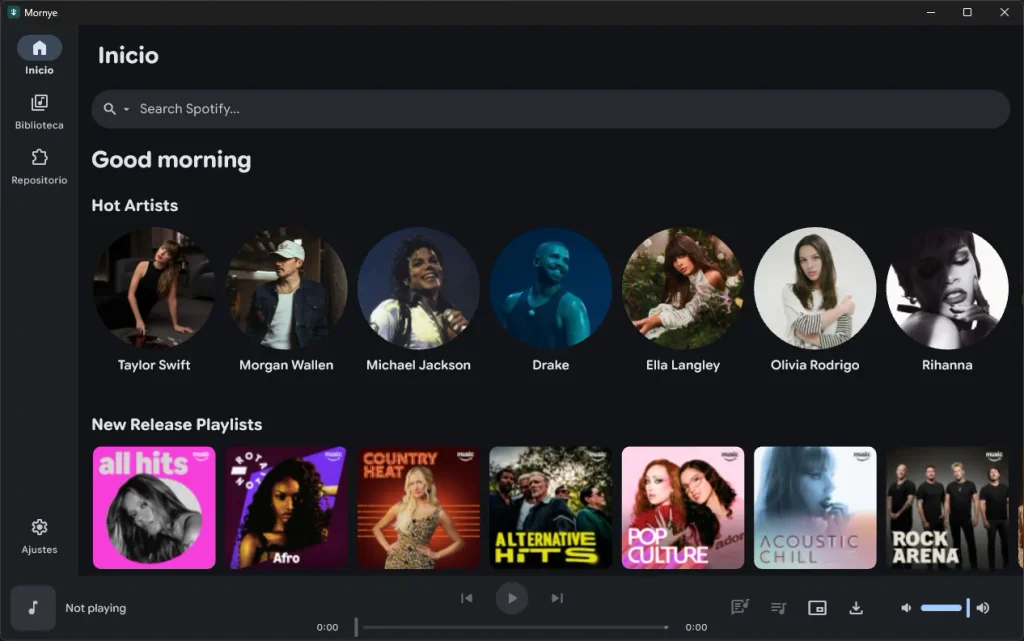Enable picture-in-picture mini player
Viewport: 1024px width, 641px height.
[817, 608]
